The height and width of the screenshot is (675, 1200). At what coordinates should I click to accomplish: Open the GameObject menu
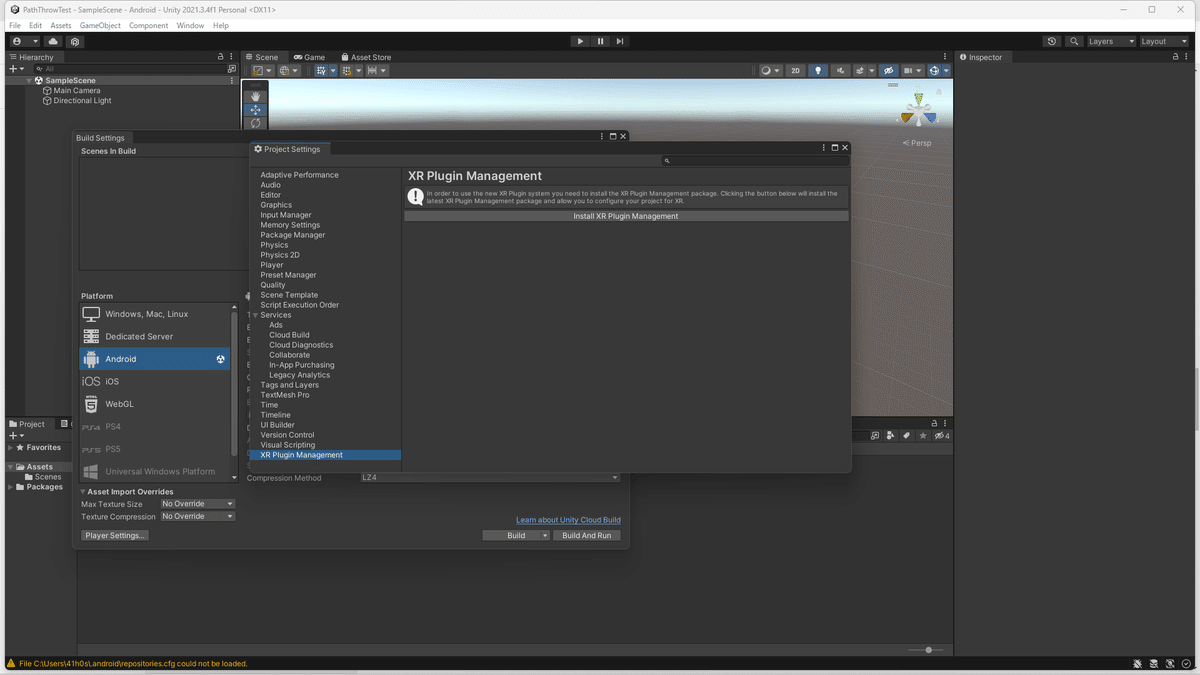(x=100, y=25)
